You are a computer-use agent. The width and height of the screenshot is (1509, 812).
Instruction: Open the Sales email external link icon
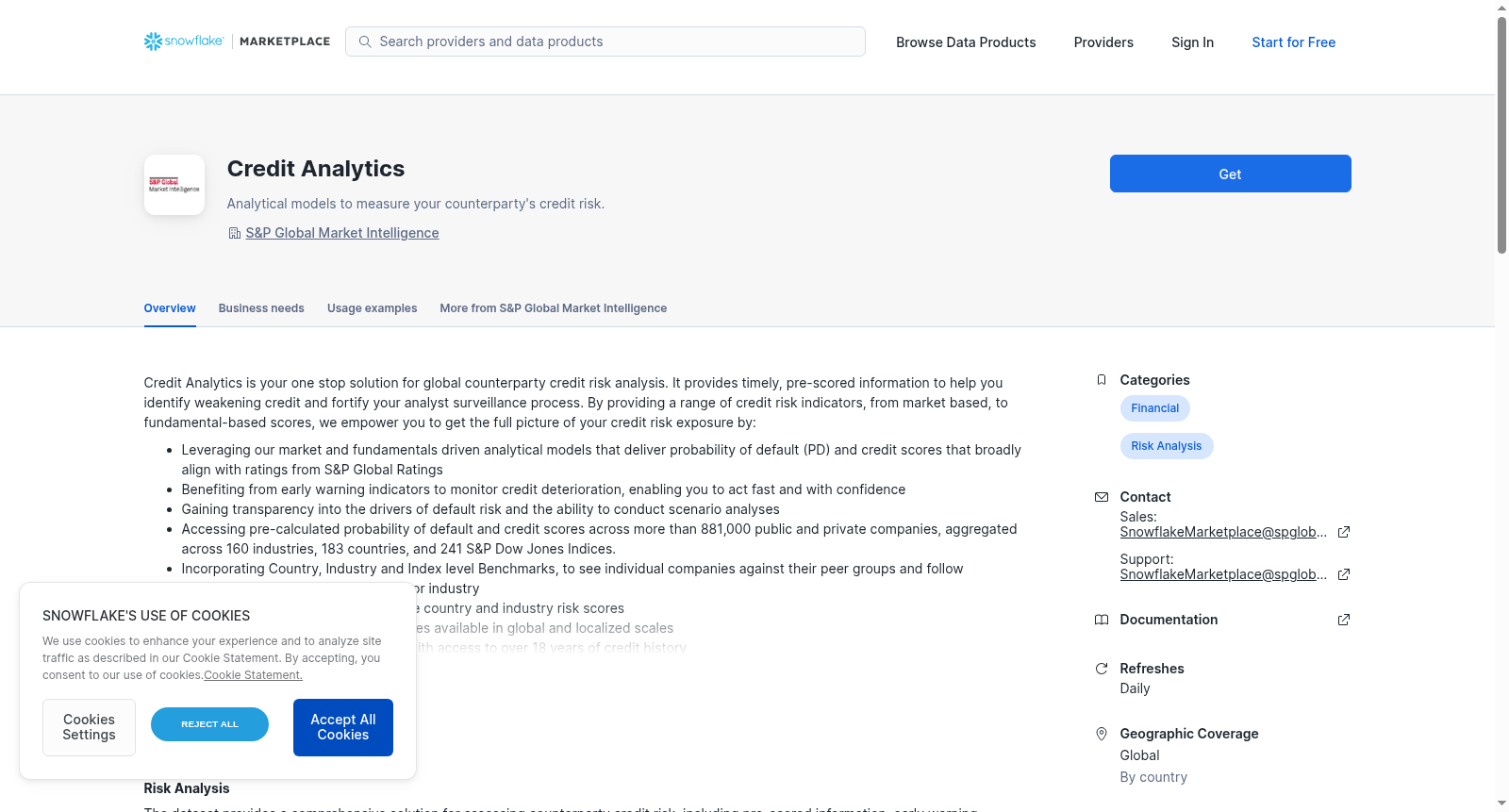coord(1344,532)
